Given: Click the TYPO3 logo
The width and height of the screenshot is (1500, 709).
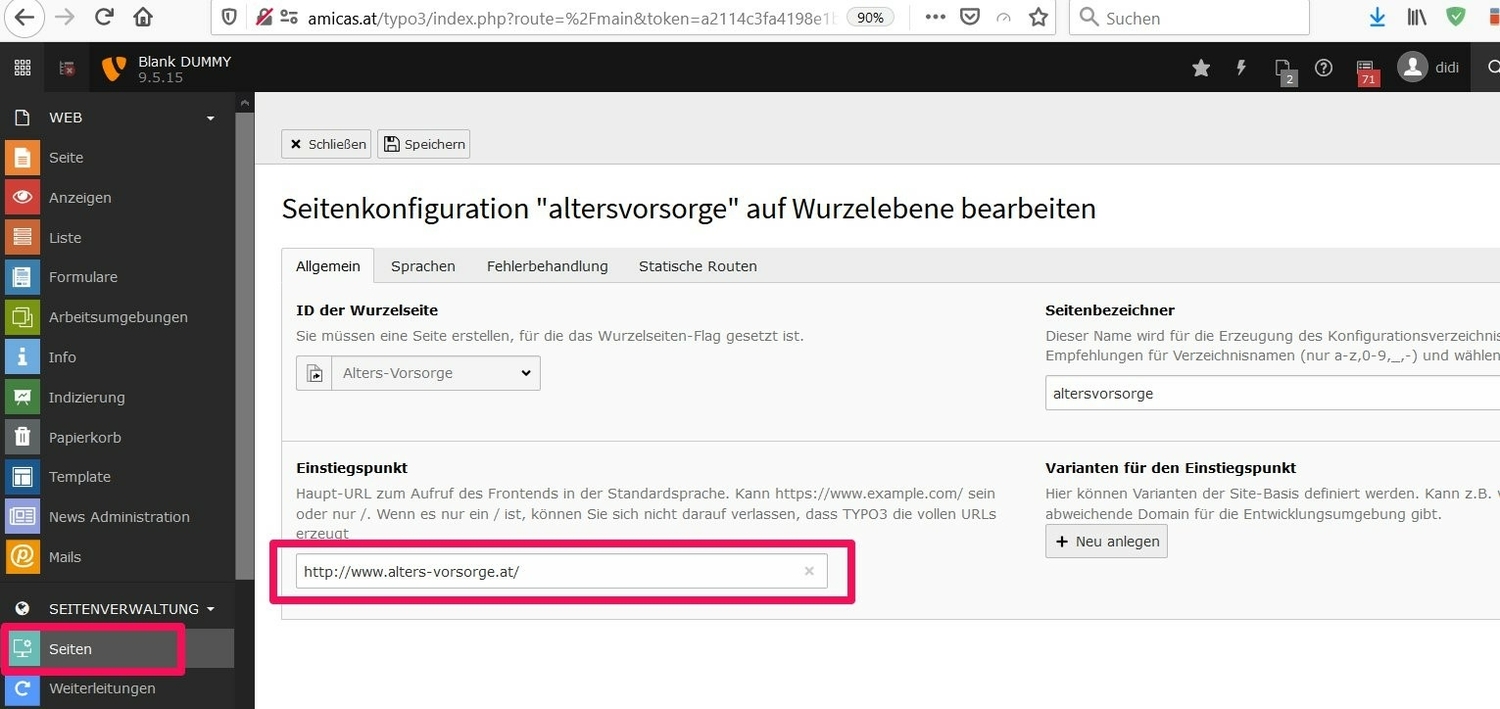Looking at the screenshot, I should [x=115, y=68].
